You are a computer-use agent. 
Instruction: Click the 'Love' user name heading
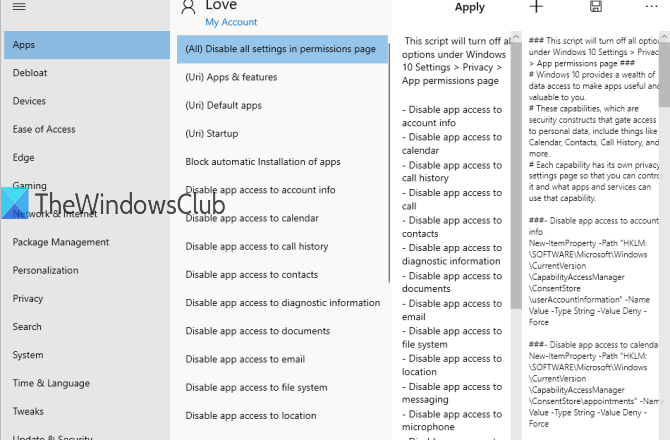tap(221, 6)
